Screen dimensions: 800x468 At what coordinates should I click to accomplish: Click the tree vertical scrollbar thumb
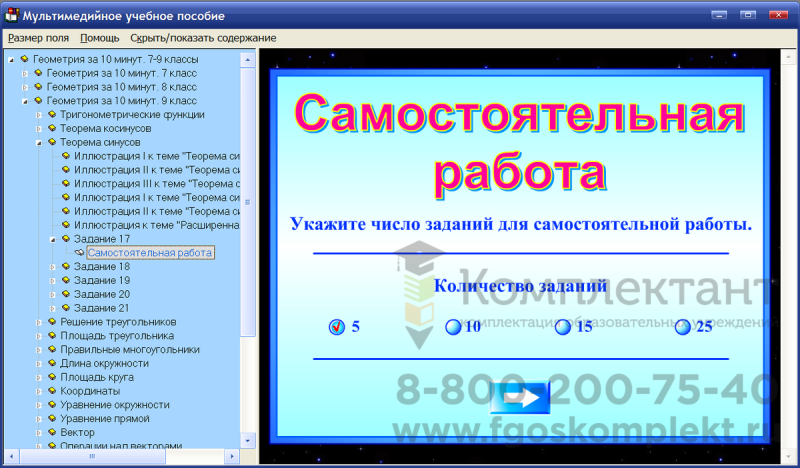[x=247, y=202]
